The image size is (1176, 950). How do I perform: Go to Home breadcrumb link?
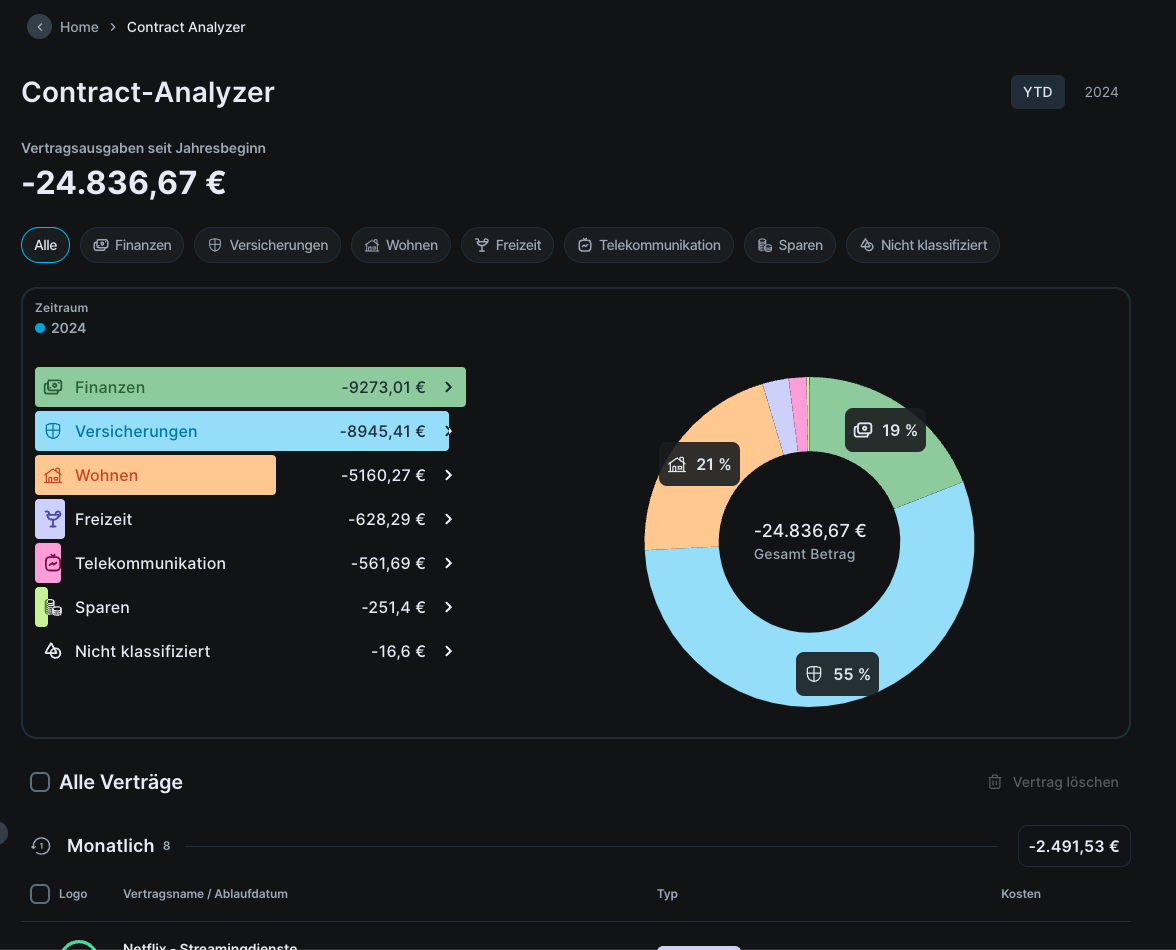point(79,27)
